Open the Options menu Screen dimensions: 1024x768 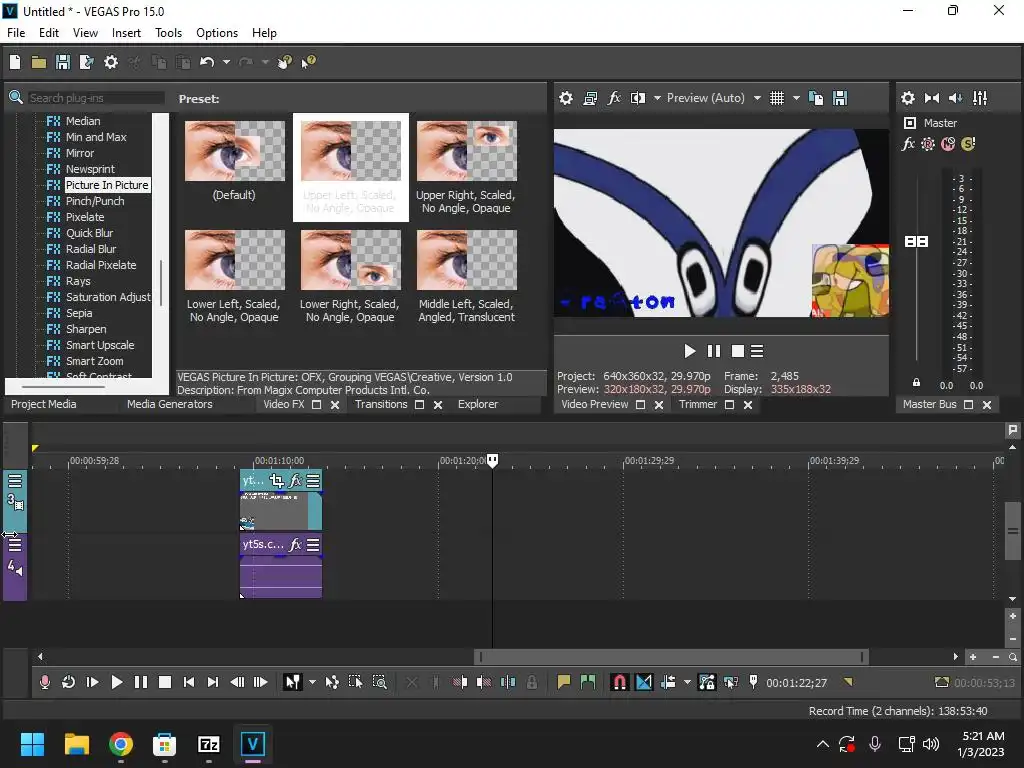(217, 33)
